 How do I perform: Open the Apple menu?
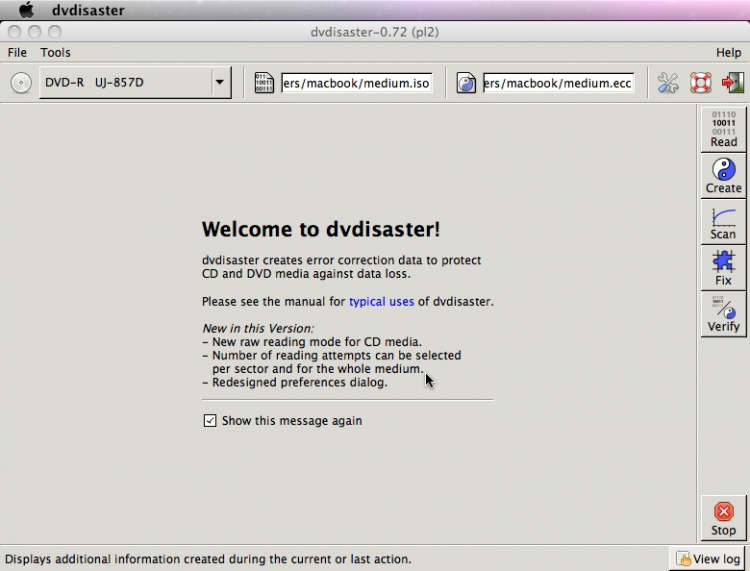click(26, 10)
